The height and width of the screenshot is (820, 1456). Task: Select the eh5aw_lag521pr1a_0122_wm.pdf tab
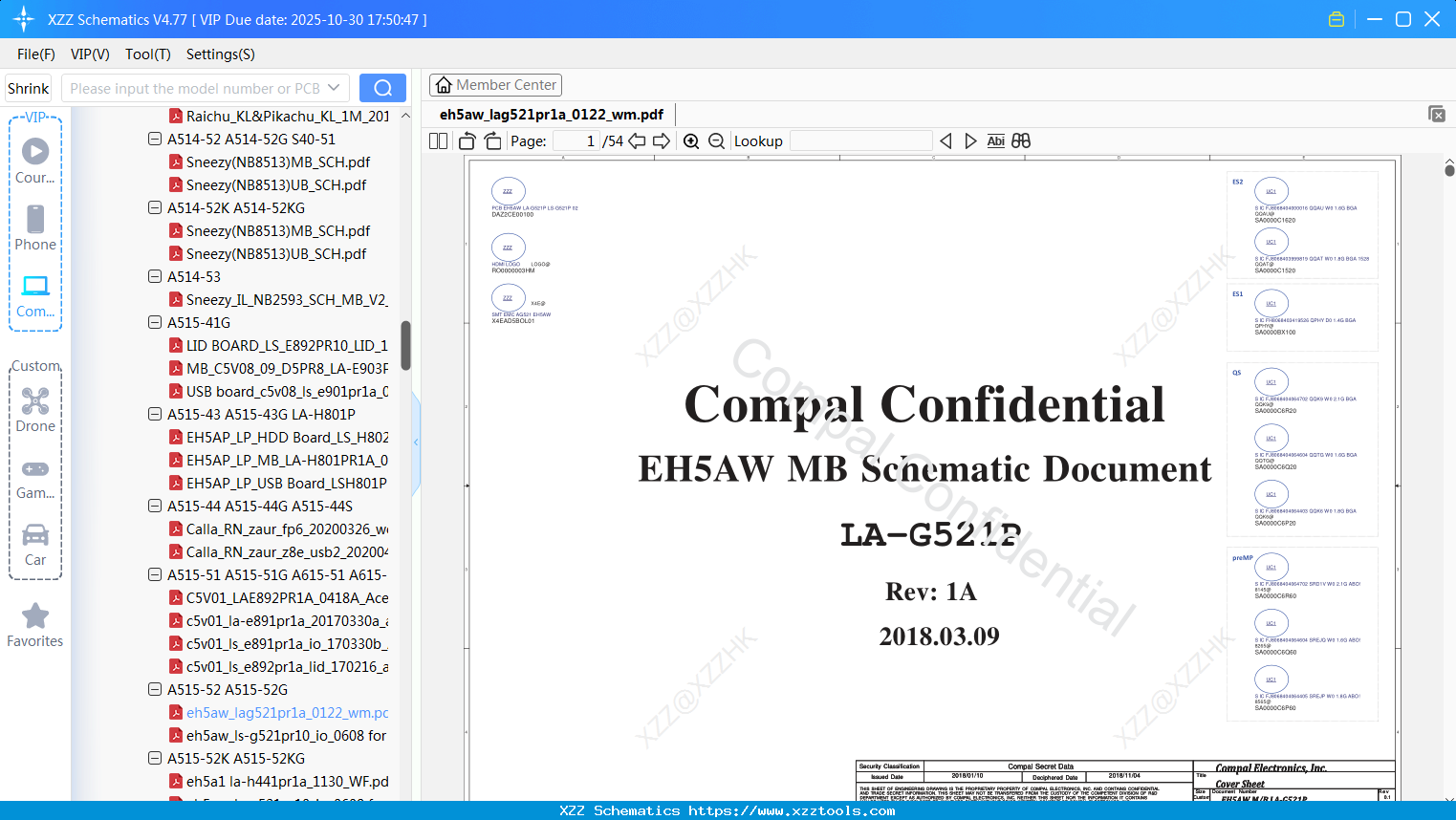pos(552,115)
